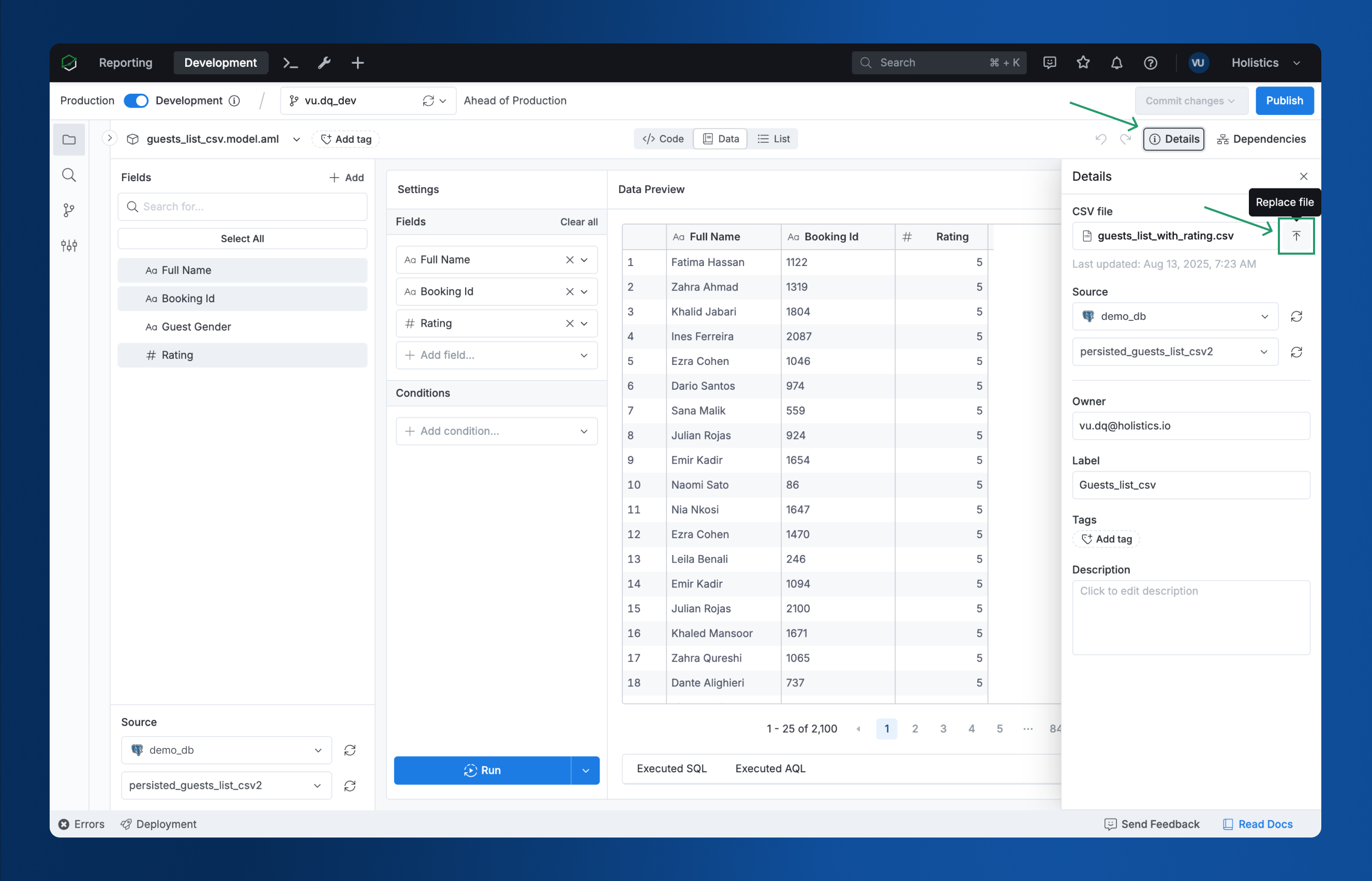Refresh the demo_db source in Details panel
Screen dimensions: 1372x881
[1296, 316]
